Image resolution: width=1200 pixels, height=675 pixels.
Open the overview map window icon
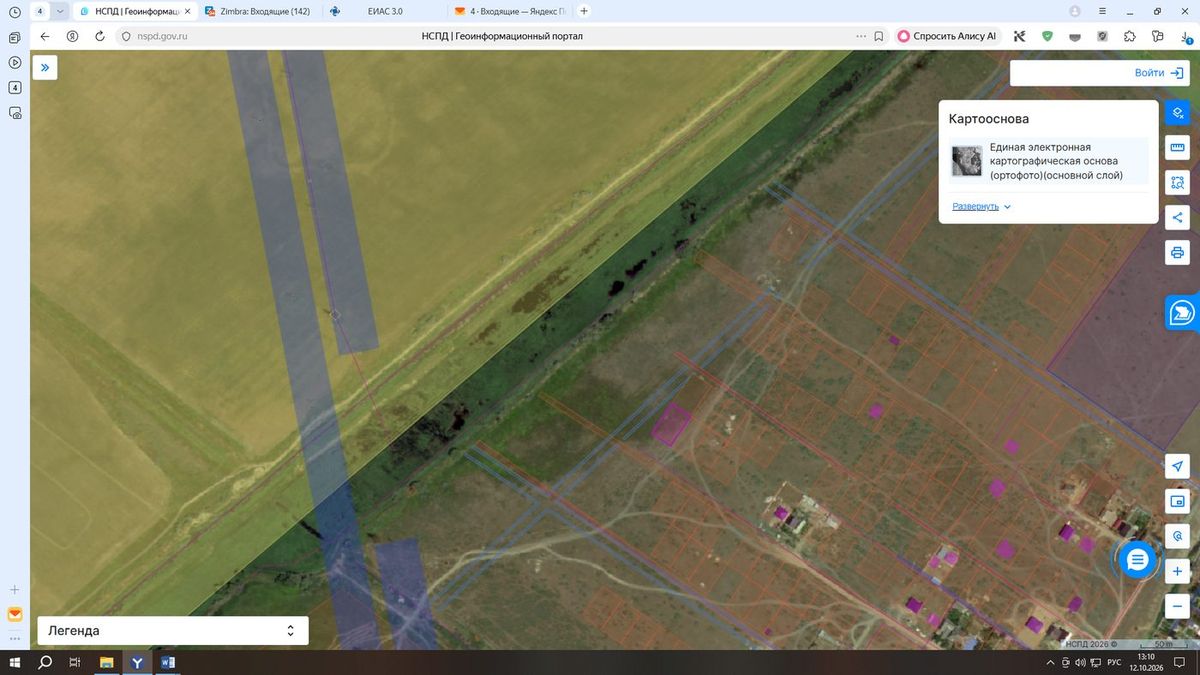coord(1177,501)
